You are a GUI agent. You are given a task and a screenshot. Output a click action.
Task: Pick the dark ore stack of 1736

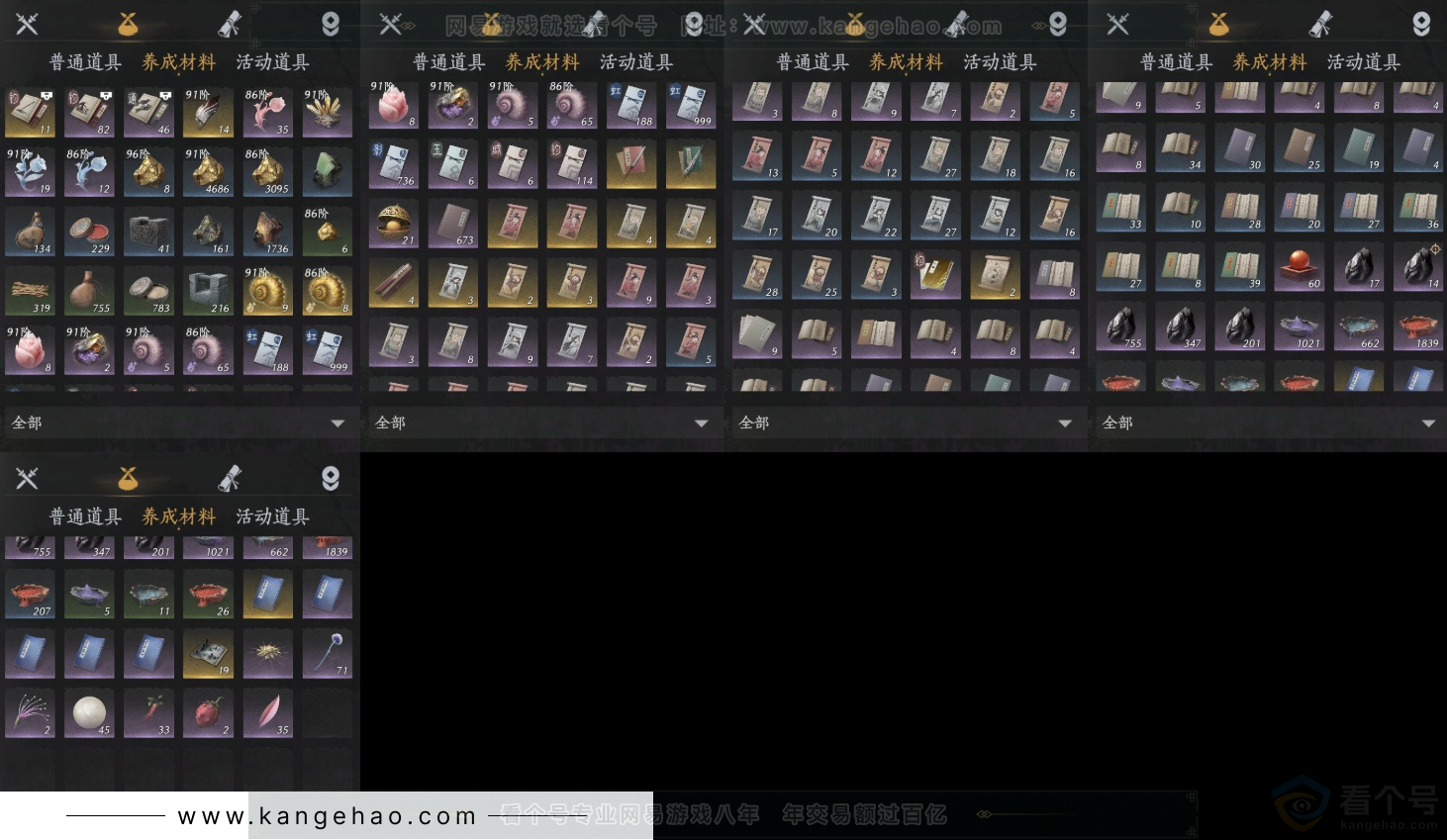pyautogui.click(x=267, y=232)
